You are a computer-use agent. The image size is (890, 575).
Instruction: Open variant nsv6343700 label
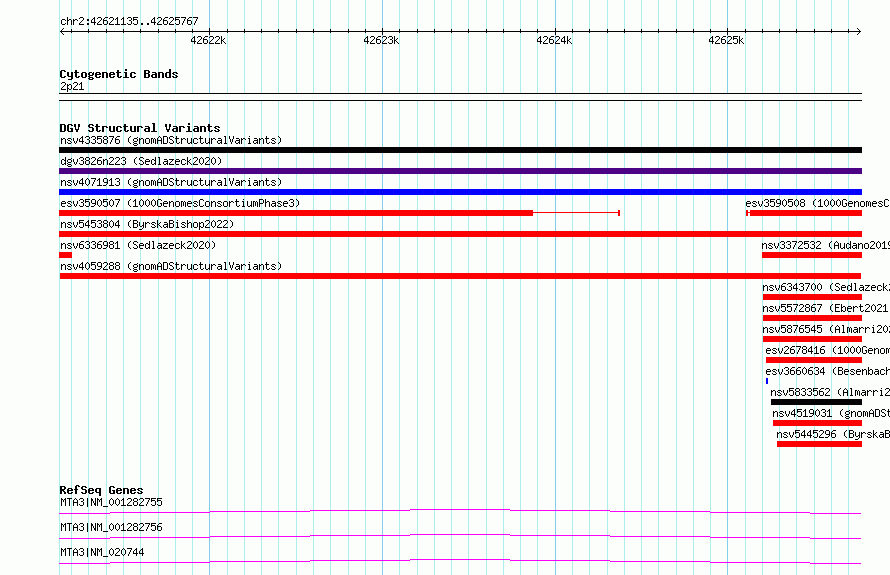pyautogui.click(x=826, y=287)
